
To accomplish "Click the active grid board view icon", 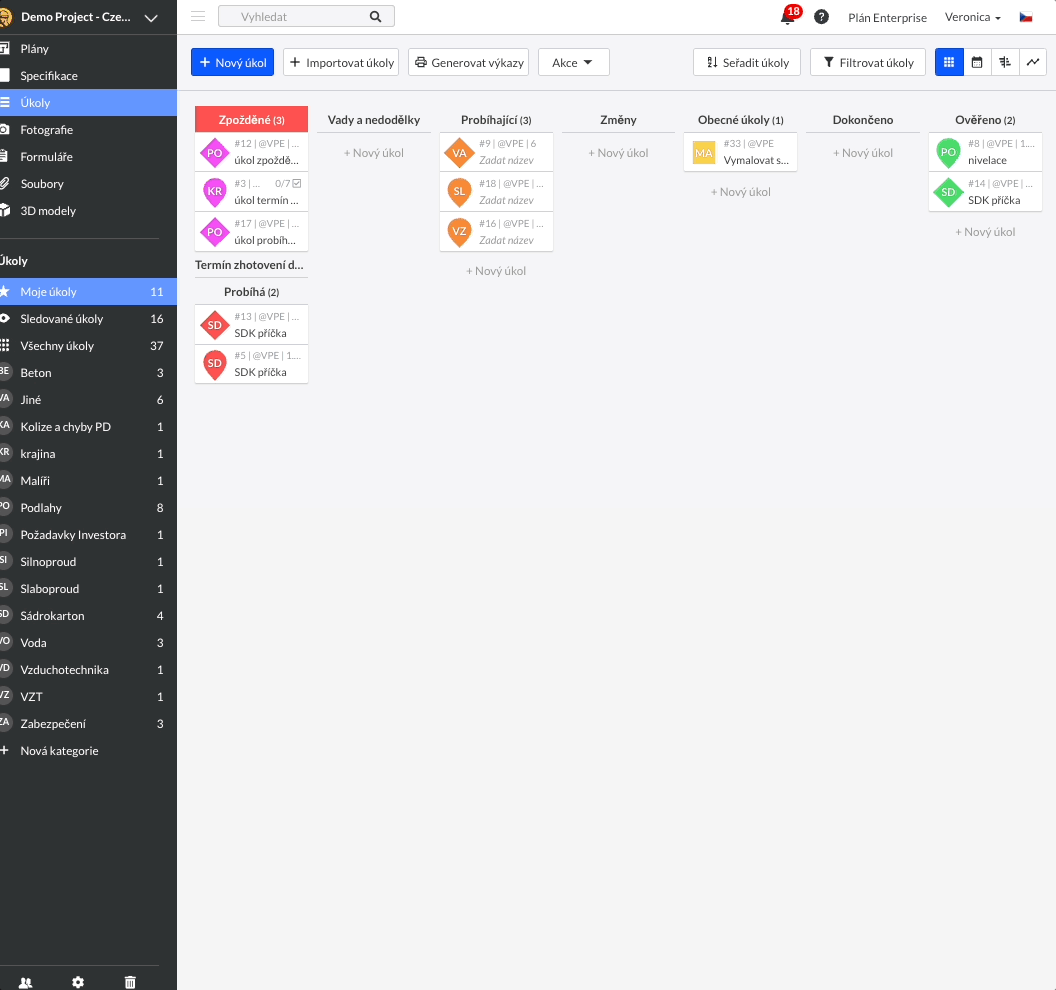I will 948,61.
